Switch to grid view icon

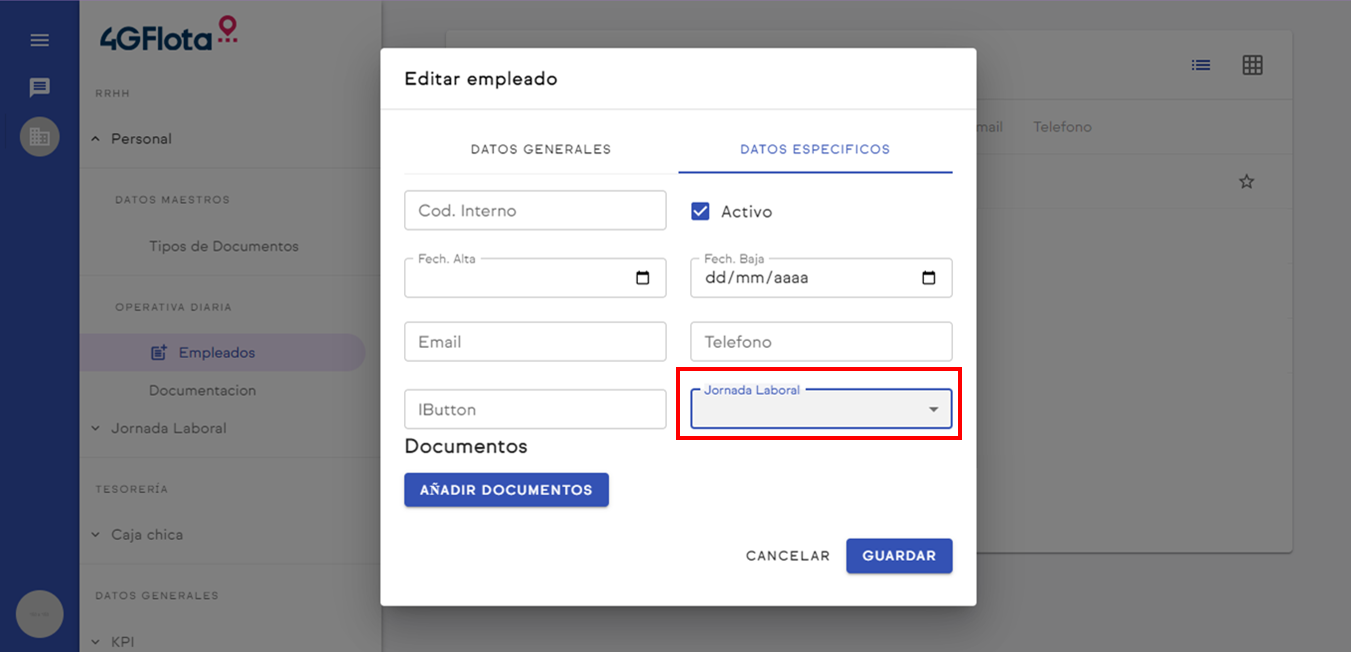[x=1252, y=65]
